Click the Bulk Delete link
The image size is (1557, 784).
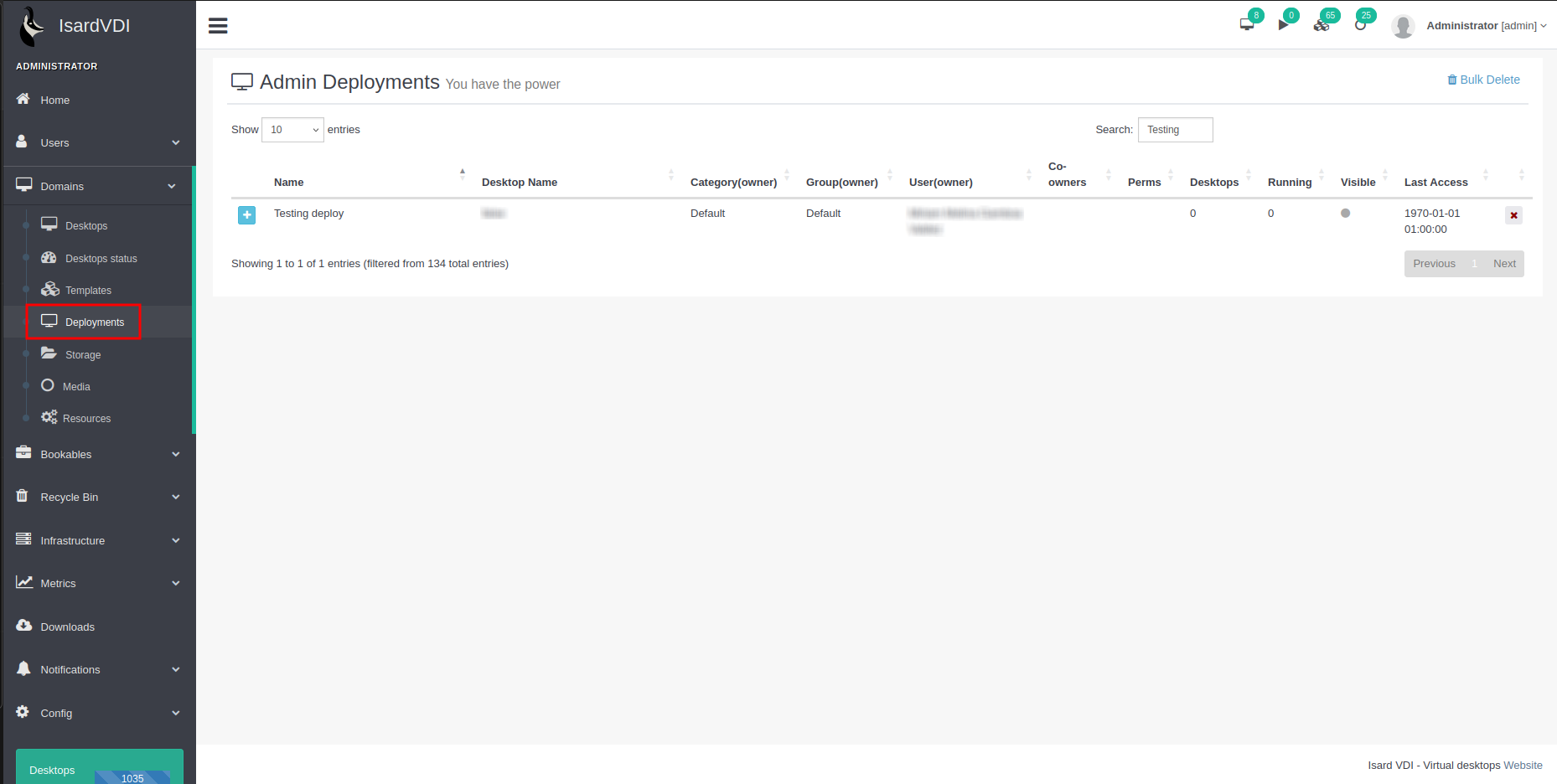pyautogui.click(x=1483, y=80)
